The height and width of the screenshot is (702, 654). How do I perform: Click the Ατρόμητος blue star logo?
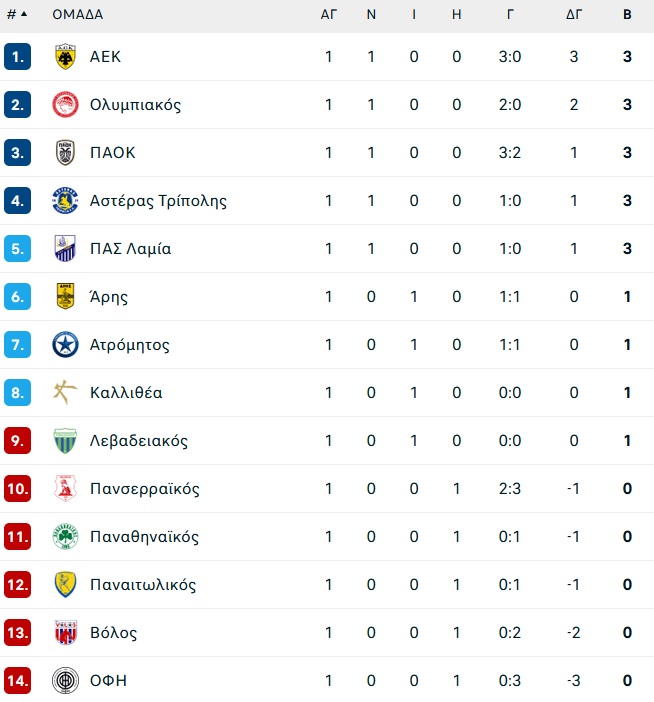[65, 345]
